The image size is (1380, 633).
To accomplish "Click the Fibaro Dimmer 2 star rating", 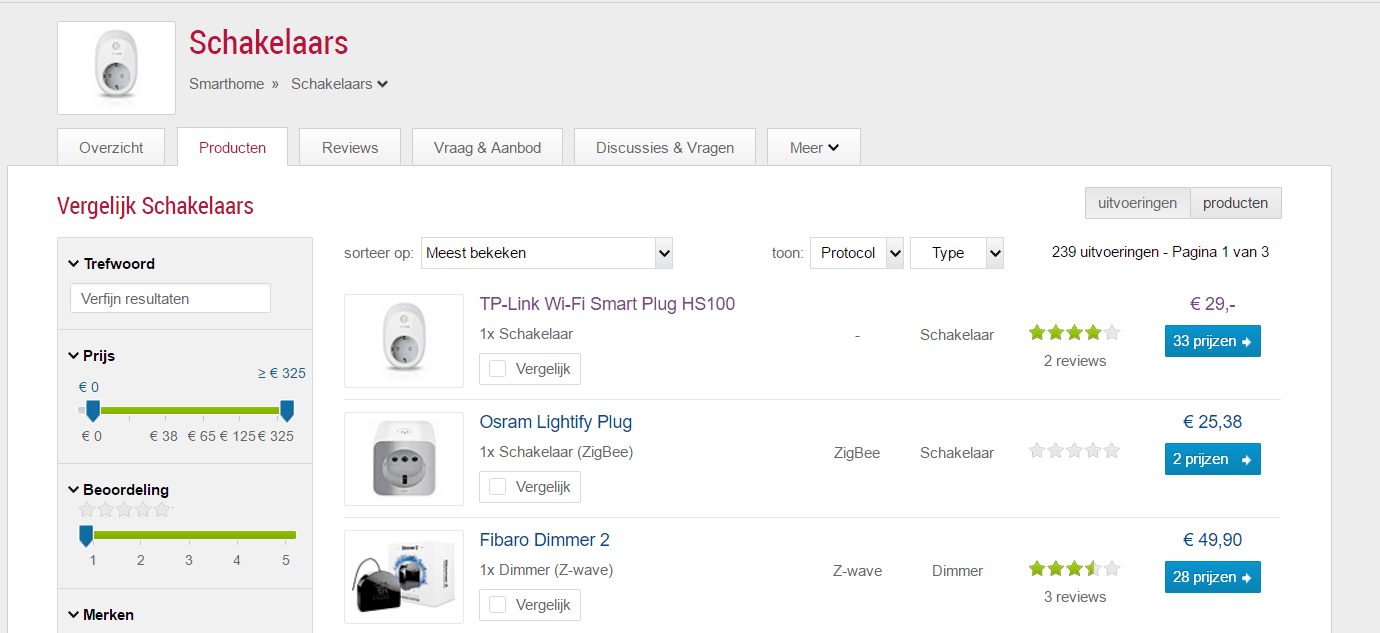I will (x=1075, y=569).
